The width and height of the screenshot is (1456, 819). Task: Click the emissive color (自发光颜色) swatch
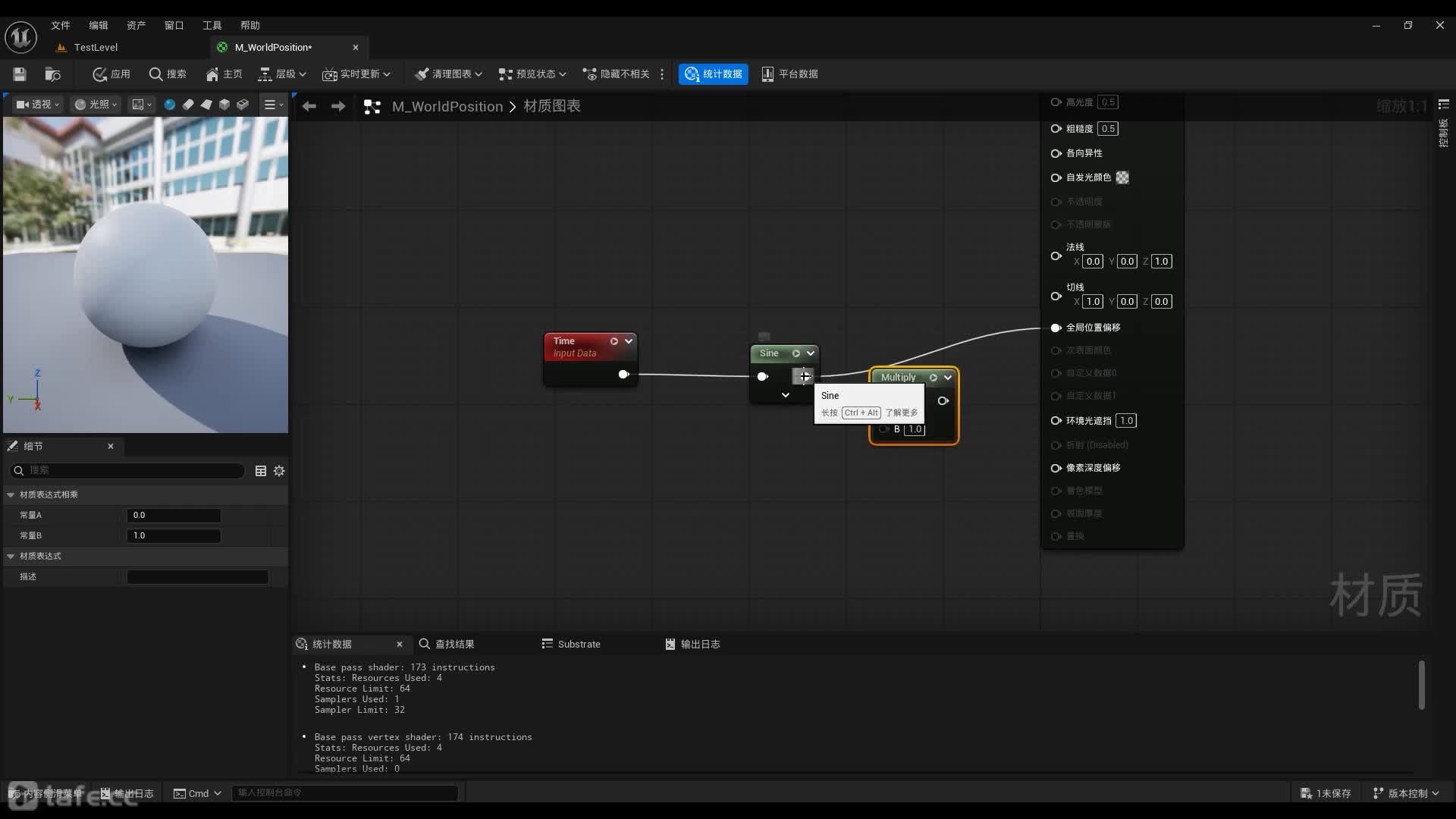[x=1122, y=177]
